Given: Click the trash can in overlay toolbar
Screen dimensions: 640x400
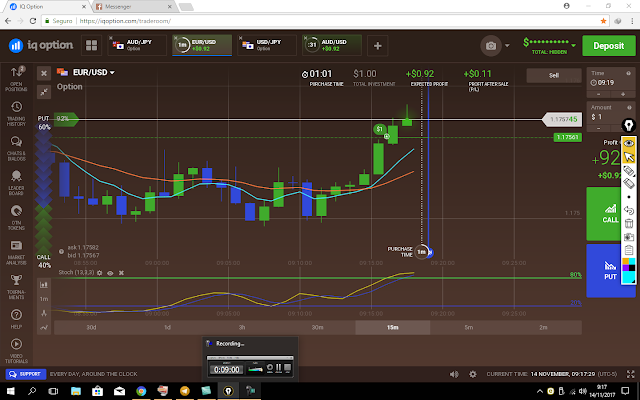Looking at the screenshot, I should click(629, 223).
